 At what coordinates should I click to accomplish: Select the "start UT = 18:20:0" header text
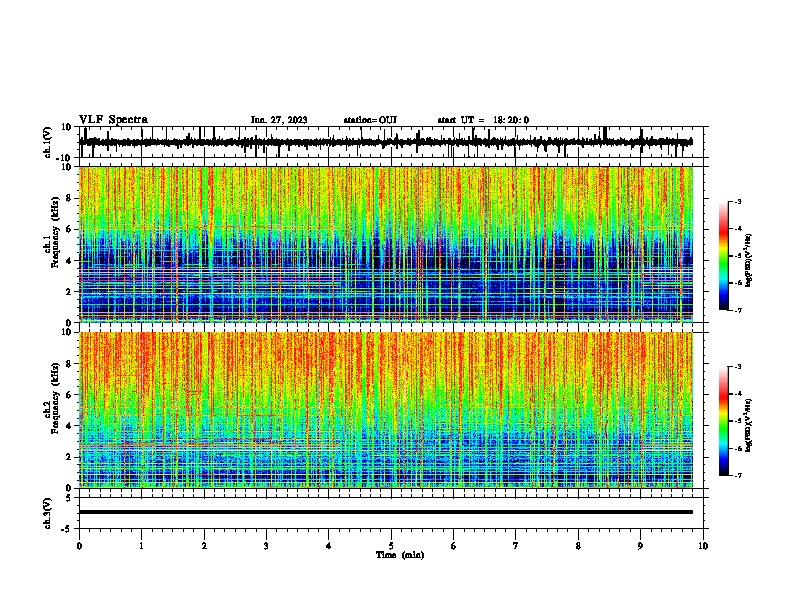tap(483, 120)
